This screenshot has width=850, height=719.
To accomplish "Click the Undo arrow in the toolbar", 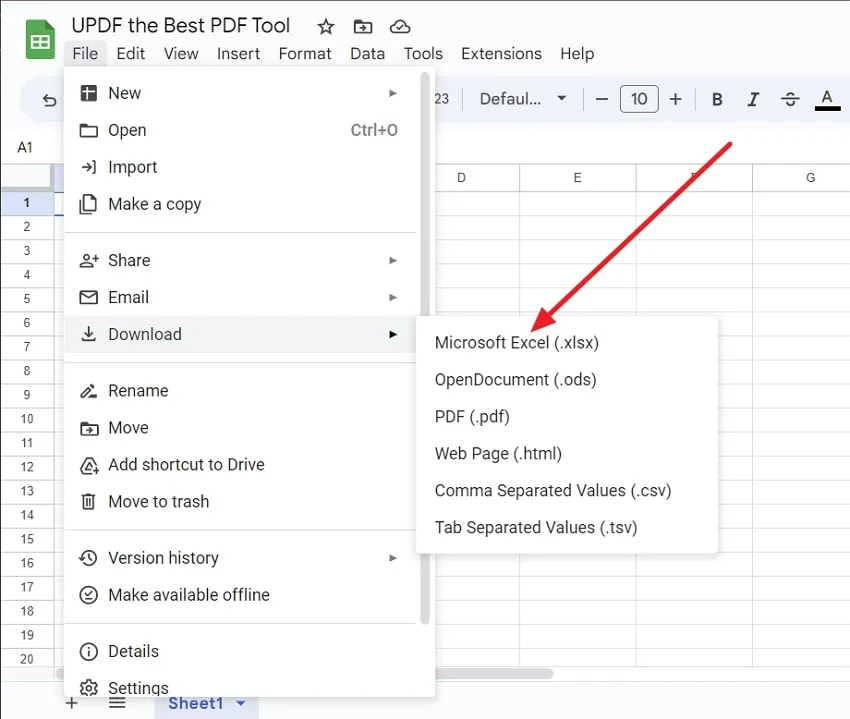I will [49, 100].
